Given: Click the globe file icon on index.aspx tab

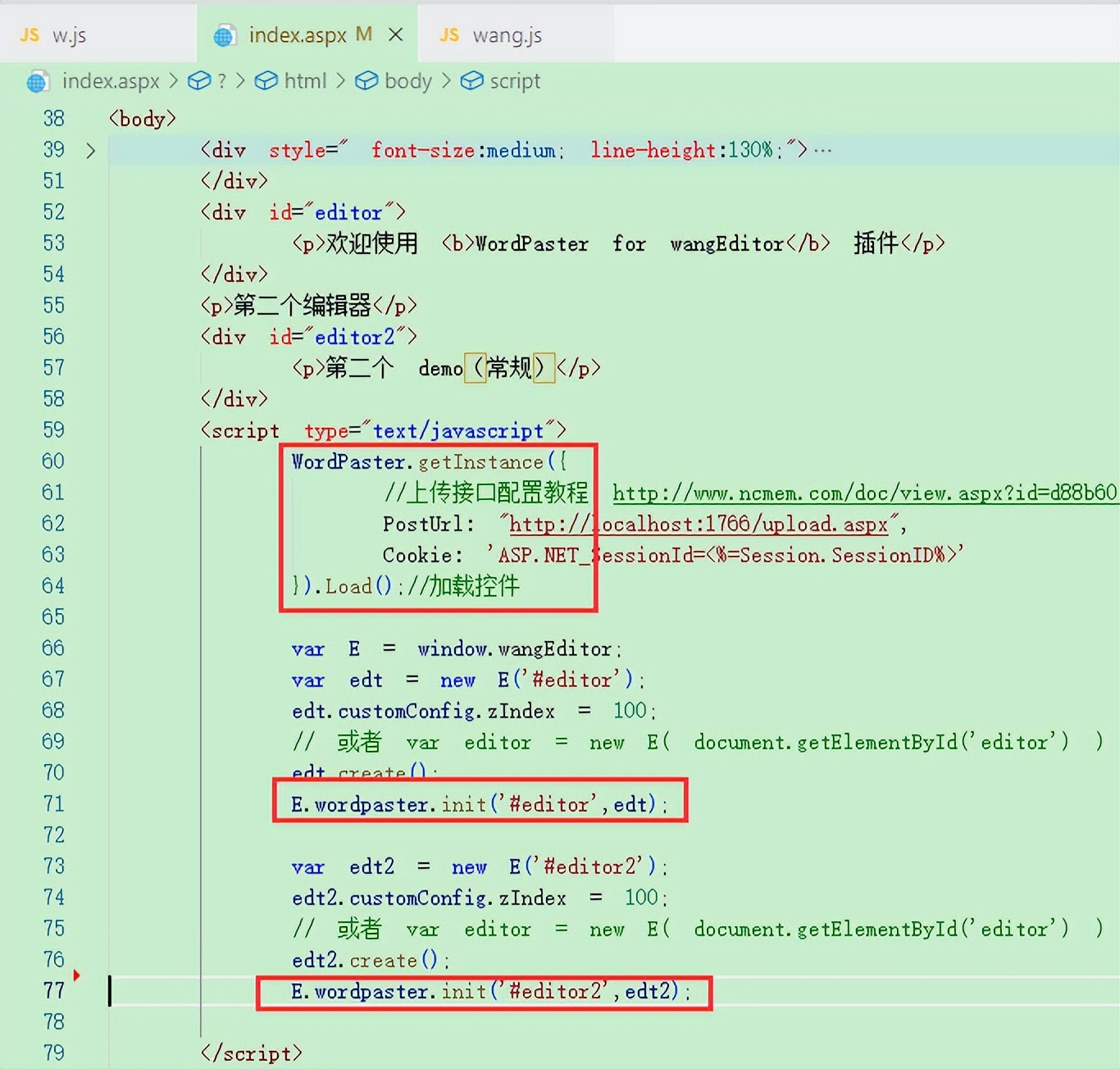Looking at the screenshot, I should [x=224, y=34].
